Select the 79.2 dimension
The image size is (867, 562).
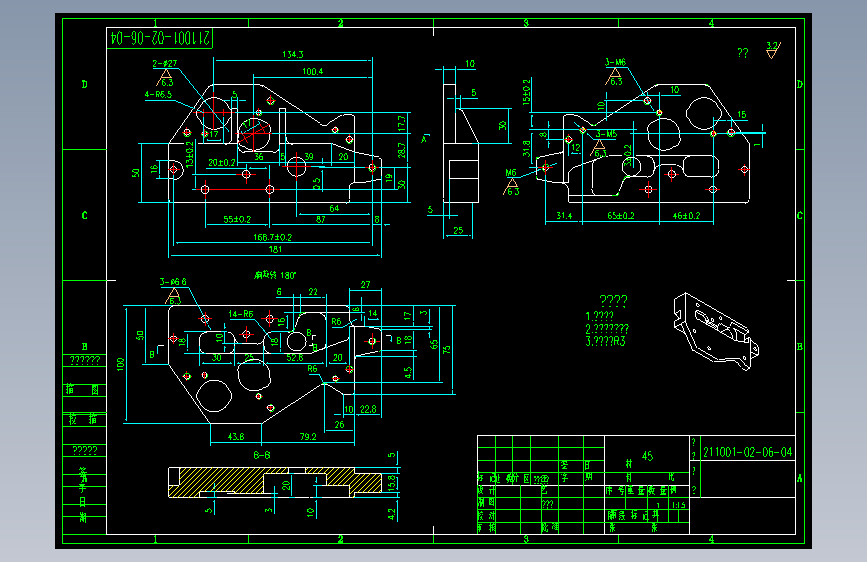[x=308, y=436]
